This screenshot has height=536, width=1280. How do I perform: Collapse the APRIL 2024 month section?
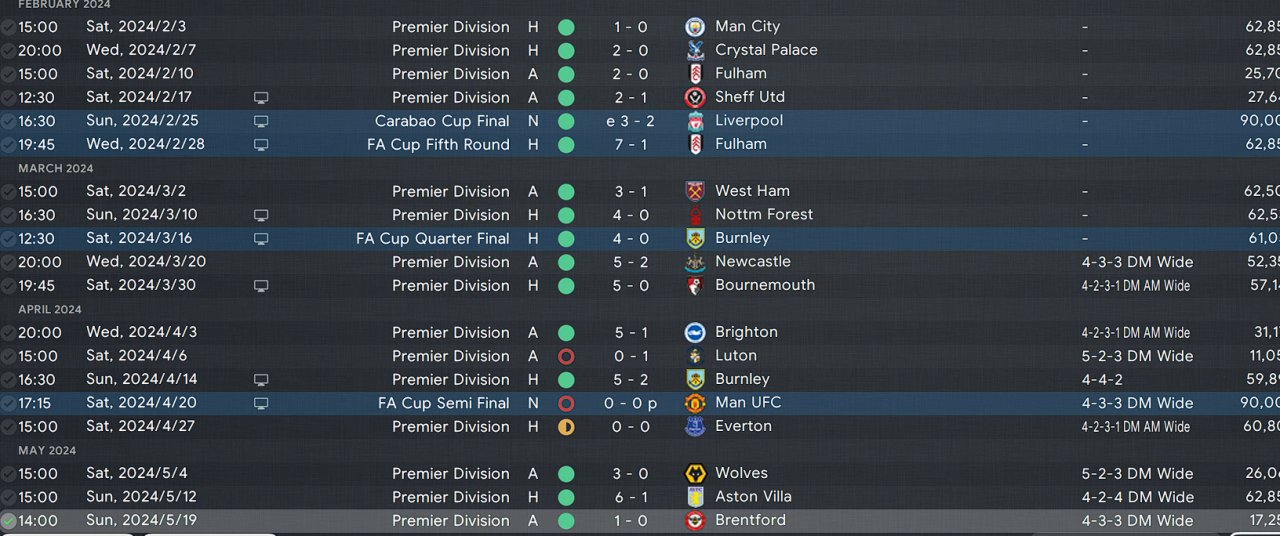tap(50, 309)
